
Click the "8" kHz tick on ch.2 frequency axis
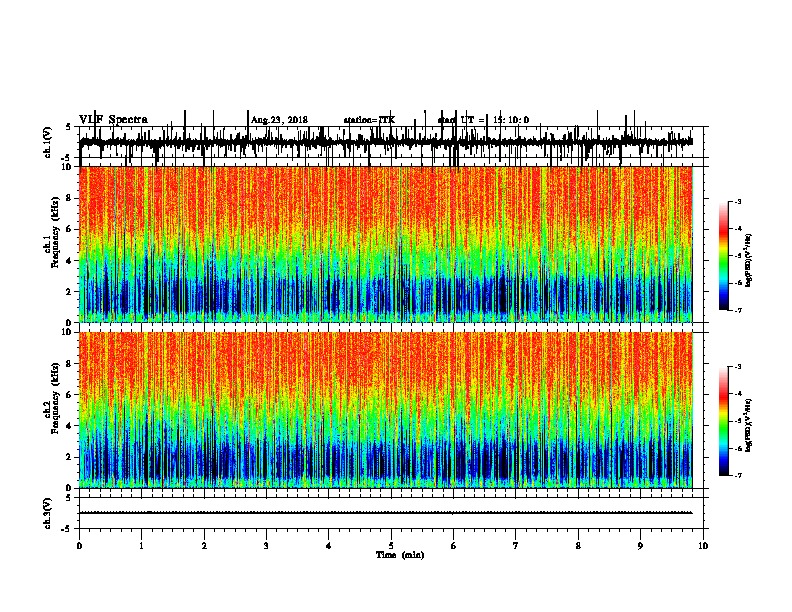coord(69,364)
